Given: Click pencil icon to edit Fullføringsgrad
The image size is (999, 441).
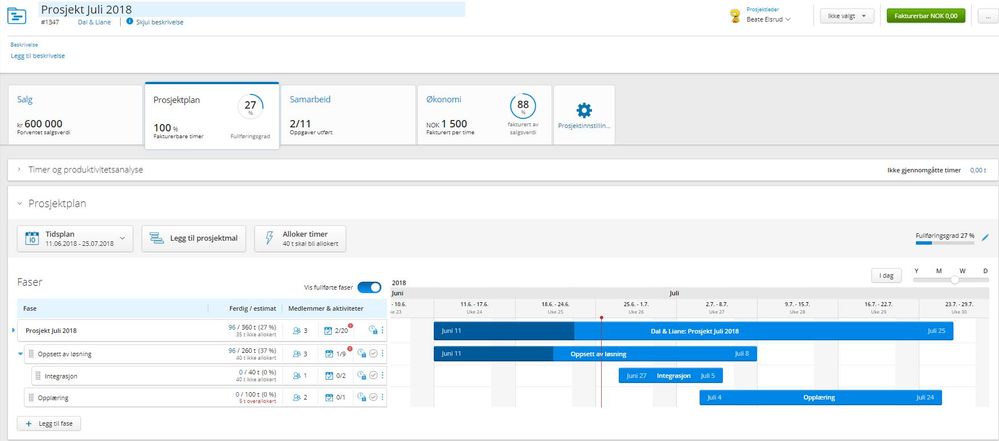Looking at the screenshot, I should 985,237.
